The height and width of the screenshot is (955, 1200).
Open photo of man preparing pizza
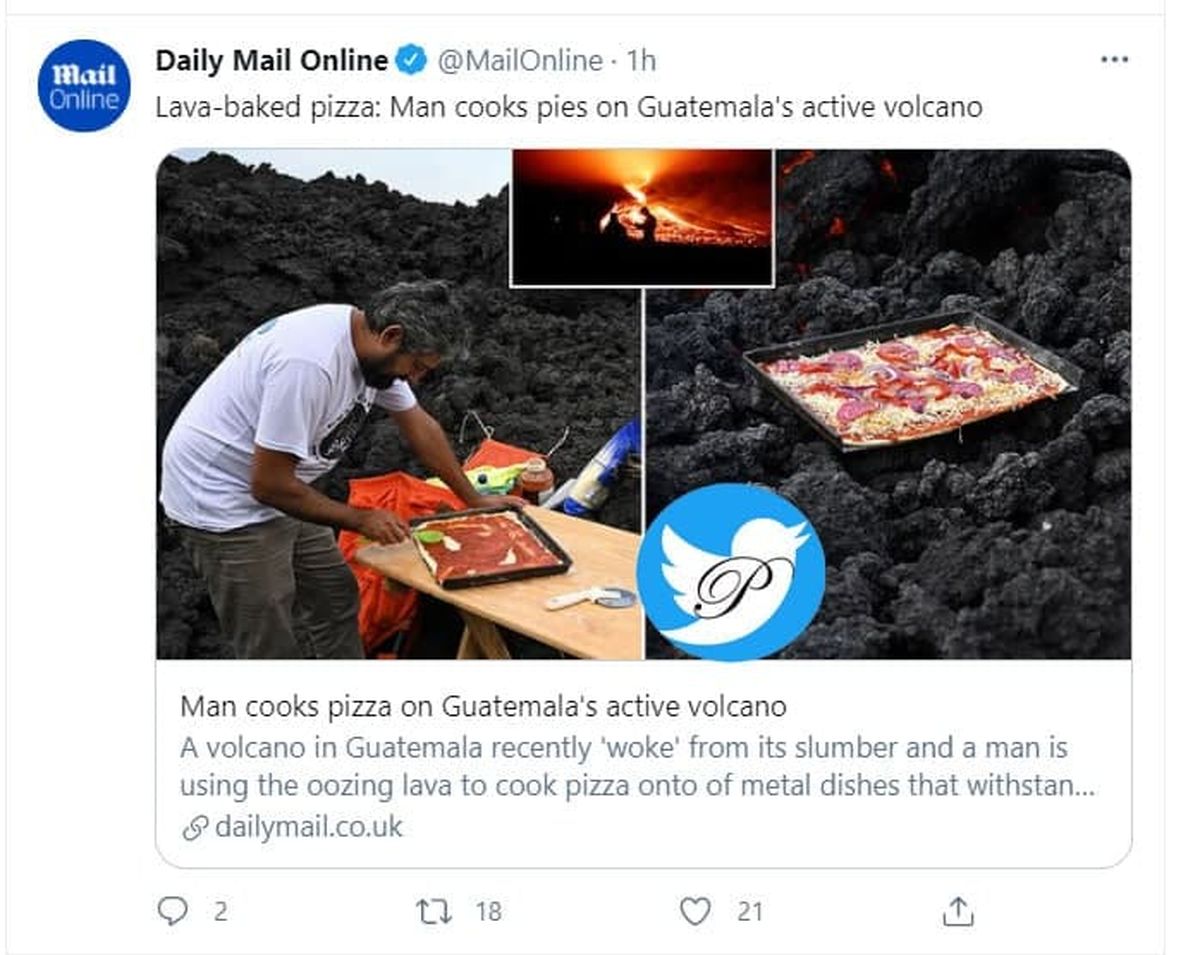click(398, 405)
